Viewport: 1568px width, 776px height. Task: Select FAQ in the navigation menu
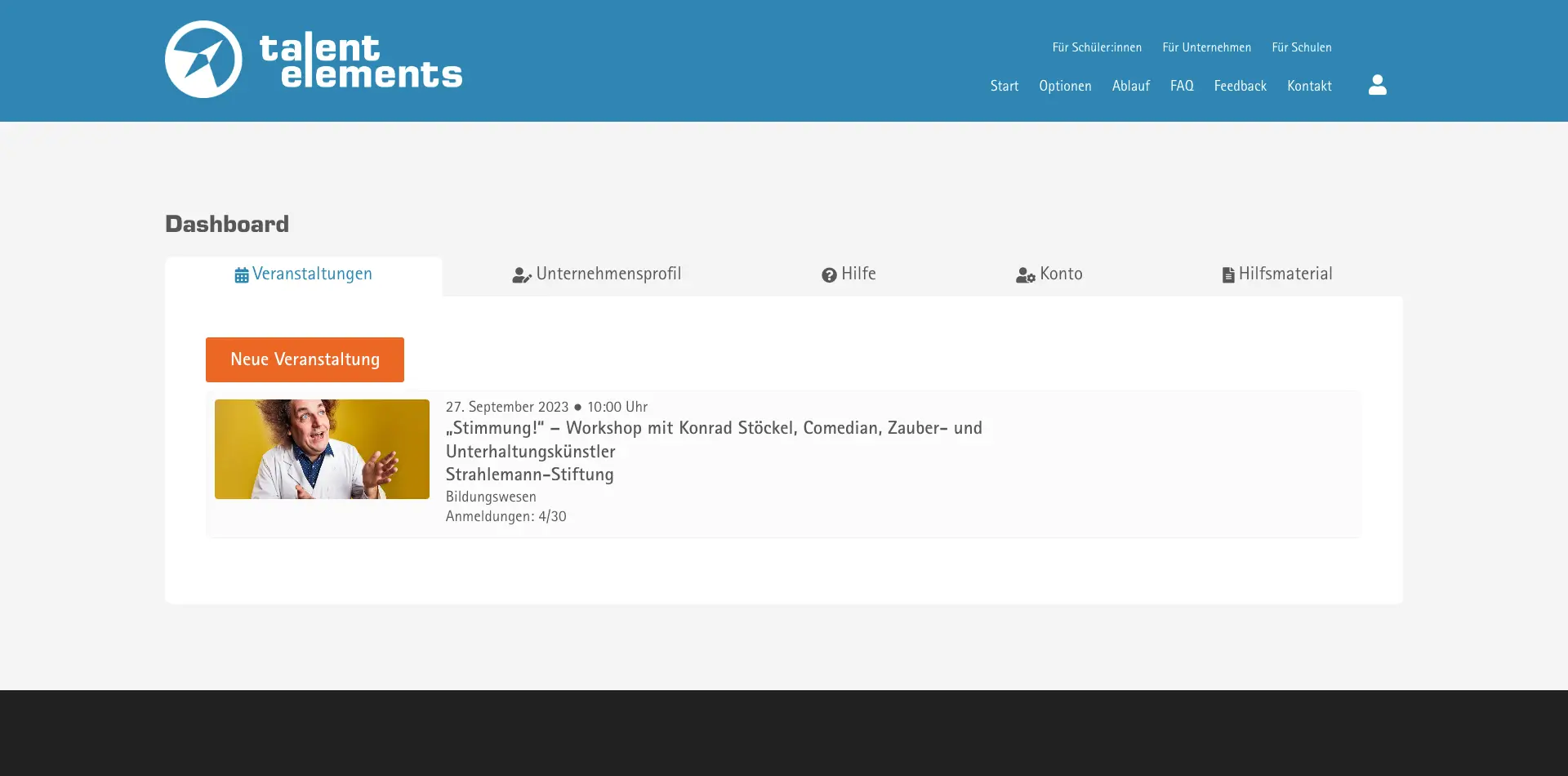coord(1181,86)
